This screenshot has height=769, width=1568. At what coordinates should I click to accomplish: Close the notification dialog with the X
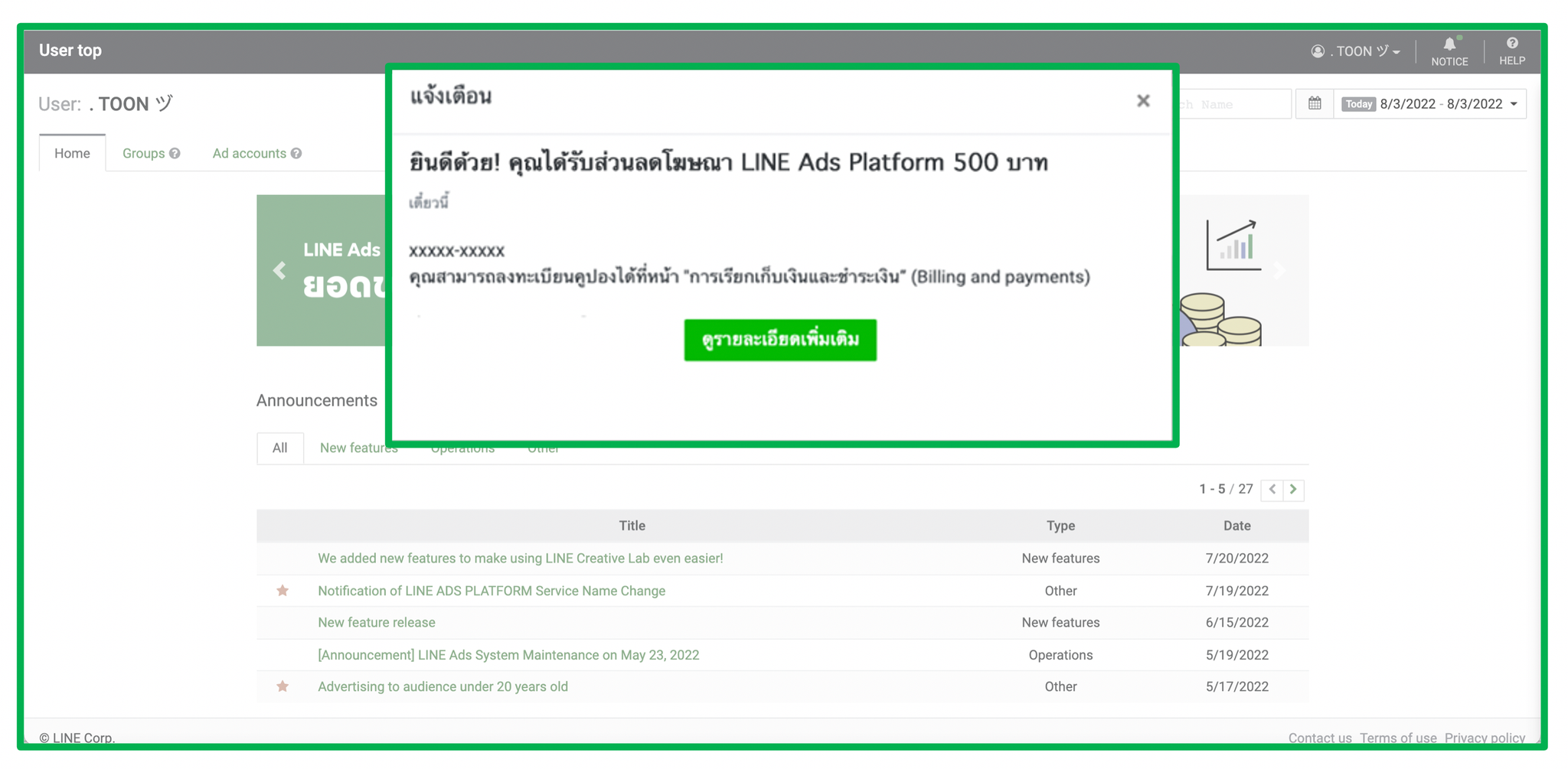(x=1142, y=101)
